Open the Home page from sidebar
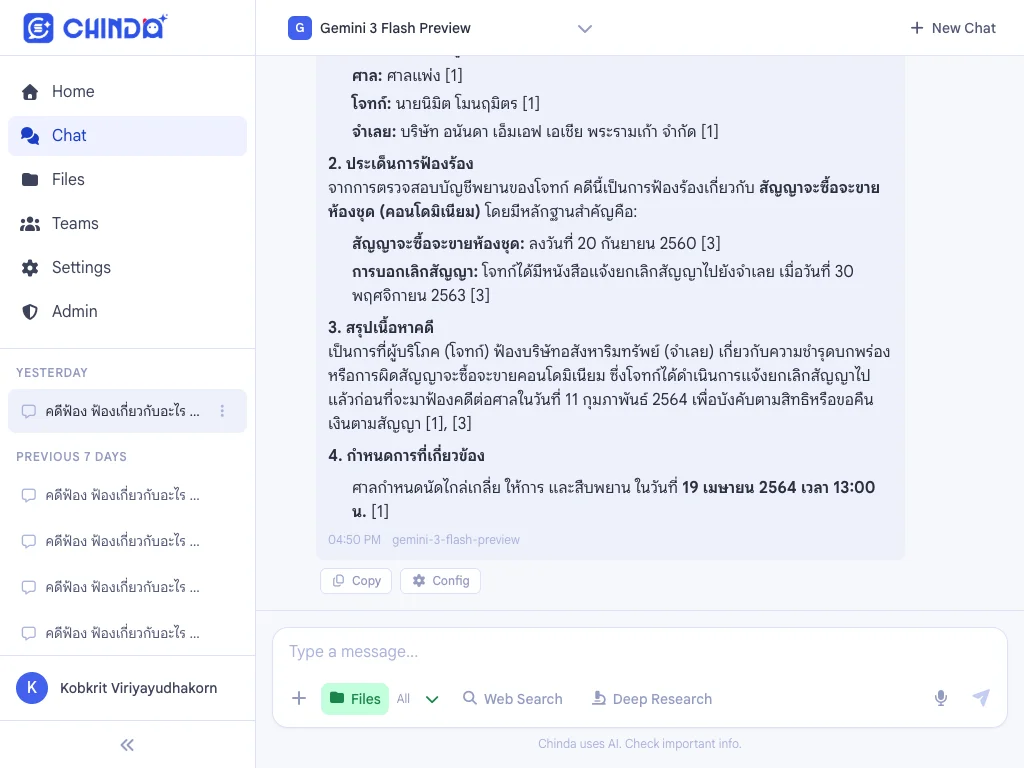This screenshot has width=1024, height=768. pyautogui.click(x=127, y=91)
